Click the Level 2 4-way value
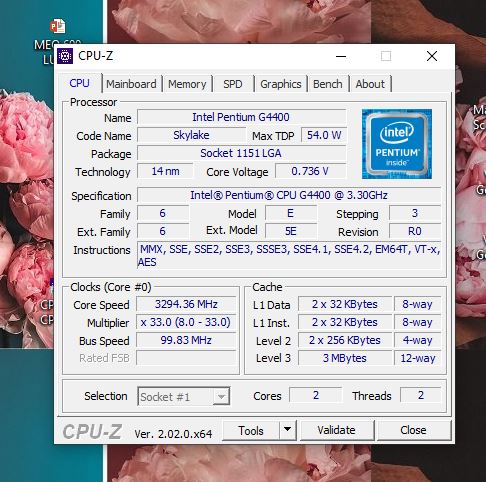486x482 pixels. click(417, 340)
